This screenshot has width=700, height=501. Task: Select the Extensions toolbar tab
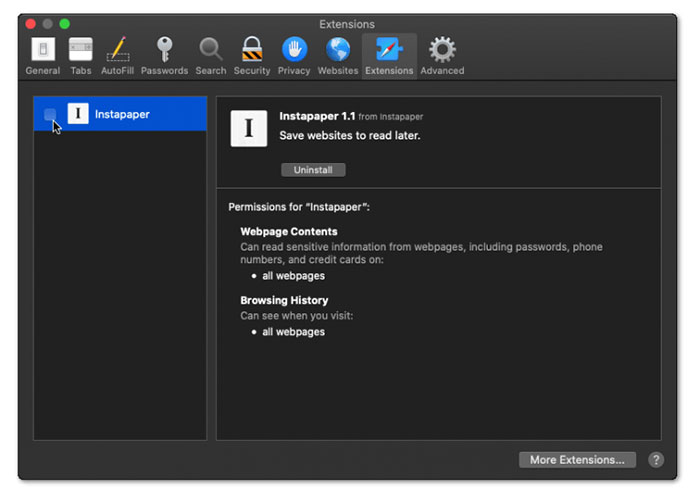389,55
